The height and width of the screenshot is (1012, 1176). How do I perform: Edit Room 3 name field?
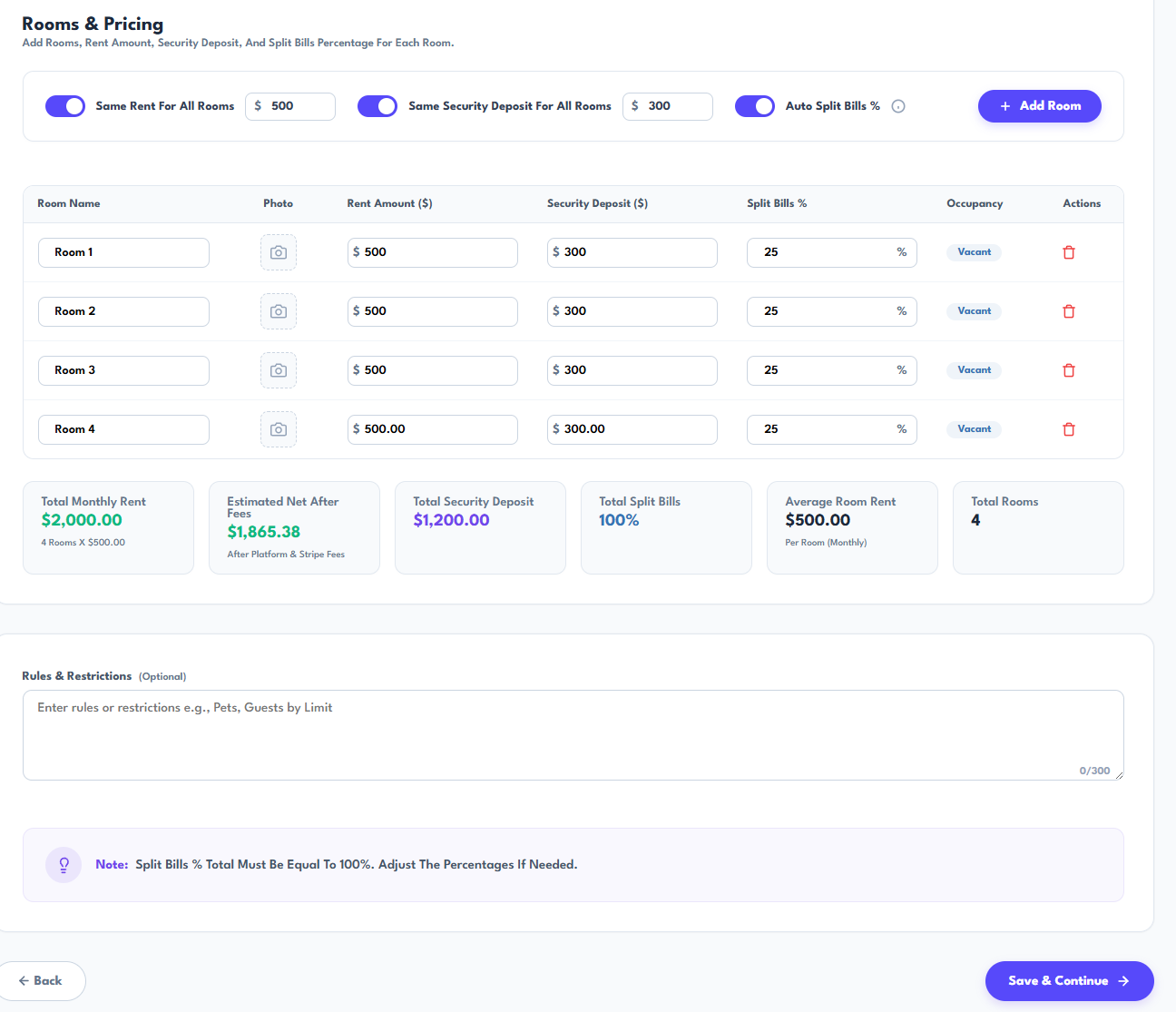pyautogui.click(x=123, y=370)
